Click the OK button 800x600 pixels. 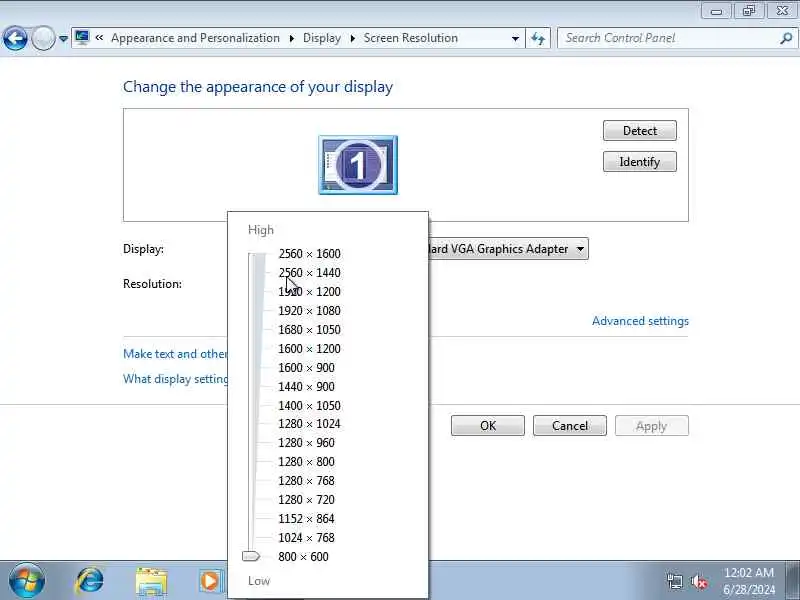tap(488, 426)
